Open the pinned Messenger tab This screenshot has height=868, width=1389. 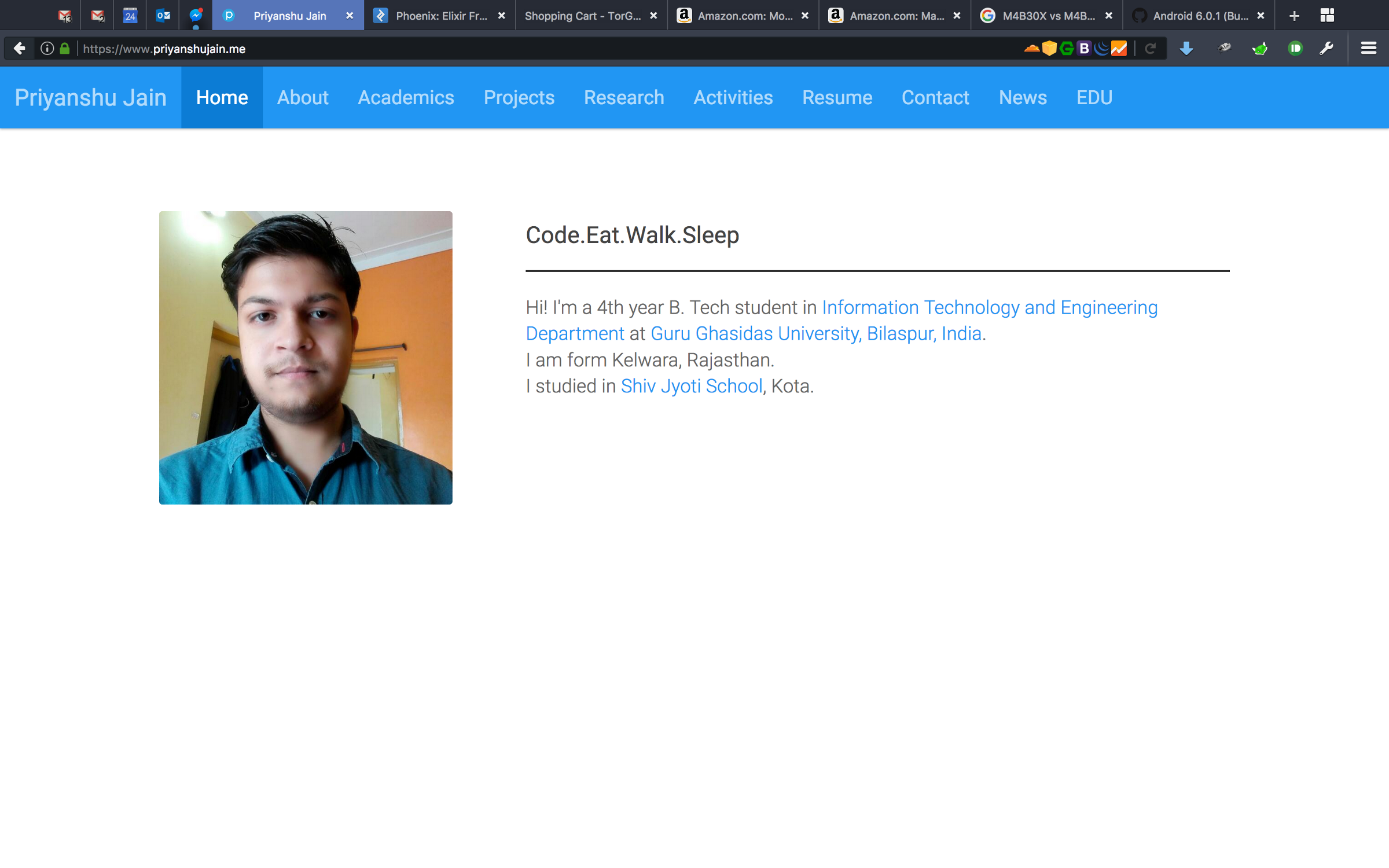pos(196,16)
